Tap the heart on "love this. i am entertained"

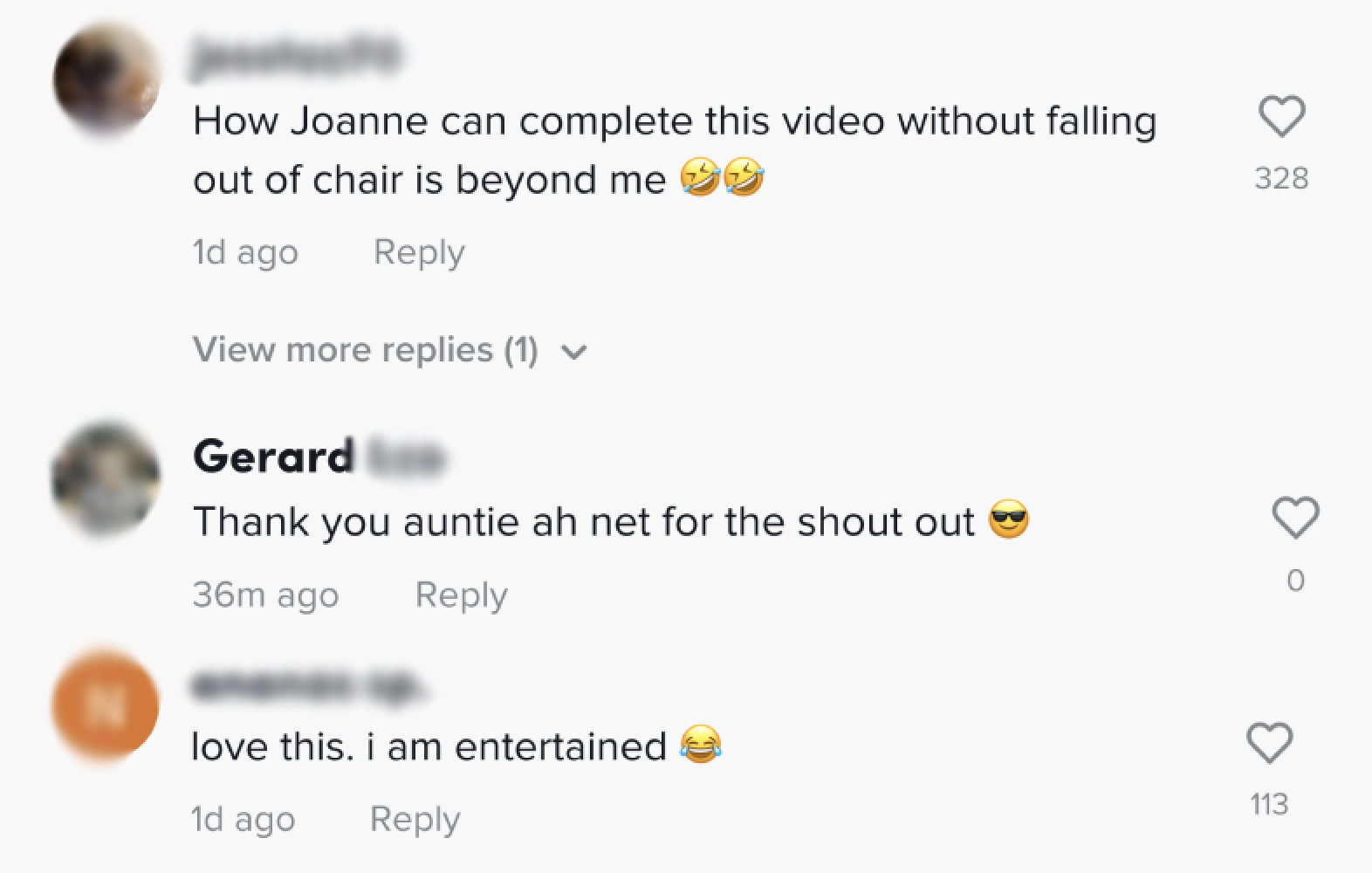coord(1268,743)
